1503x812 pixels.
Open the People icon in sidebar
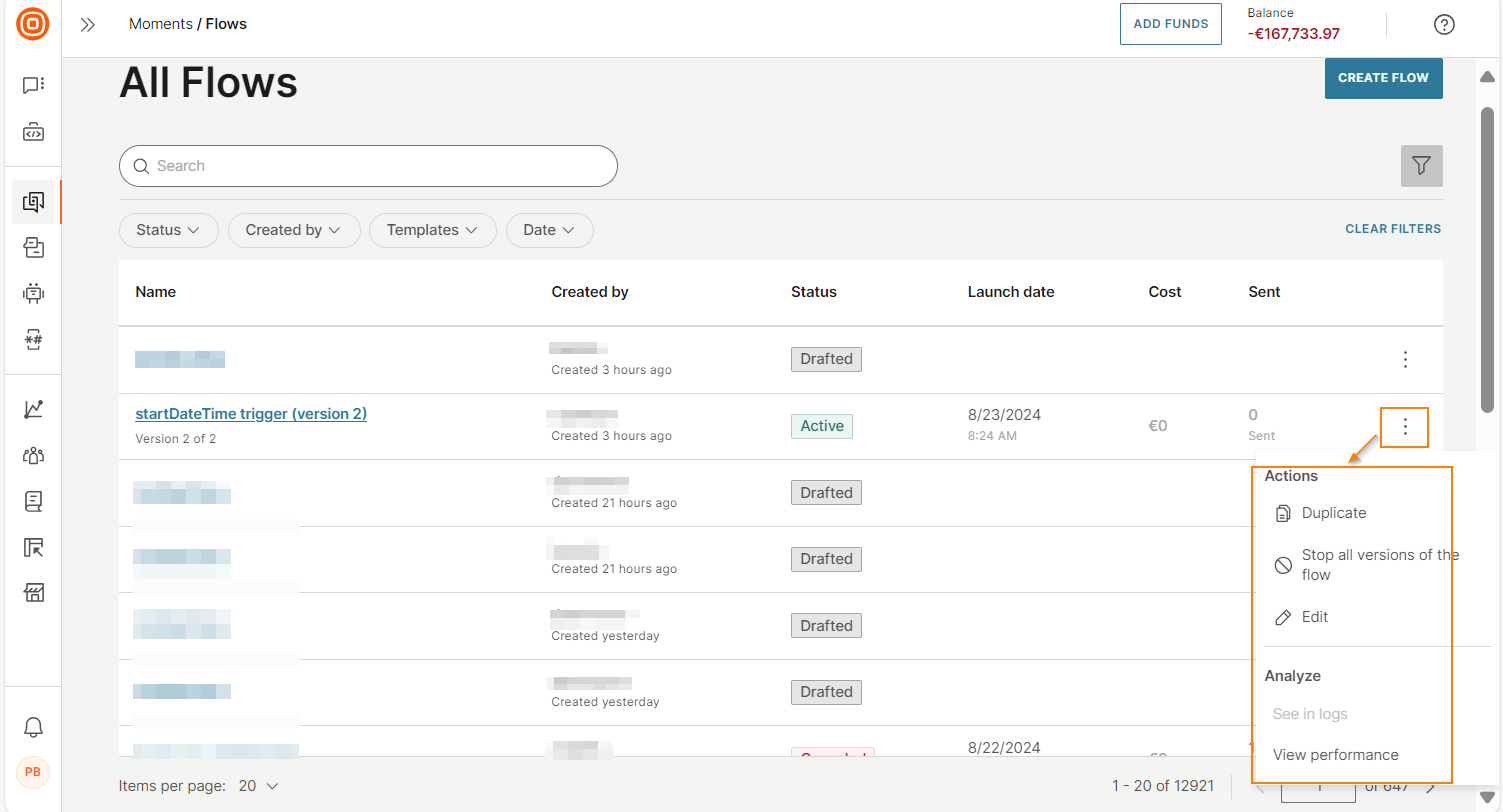(33, 455)
